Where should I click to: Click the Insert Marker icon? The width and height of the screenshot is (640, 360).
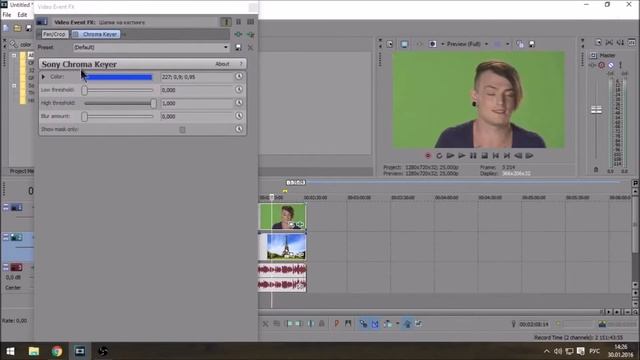pos(337,324)
